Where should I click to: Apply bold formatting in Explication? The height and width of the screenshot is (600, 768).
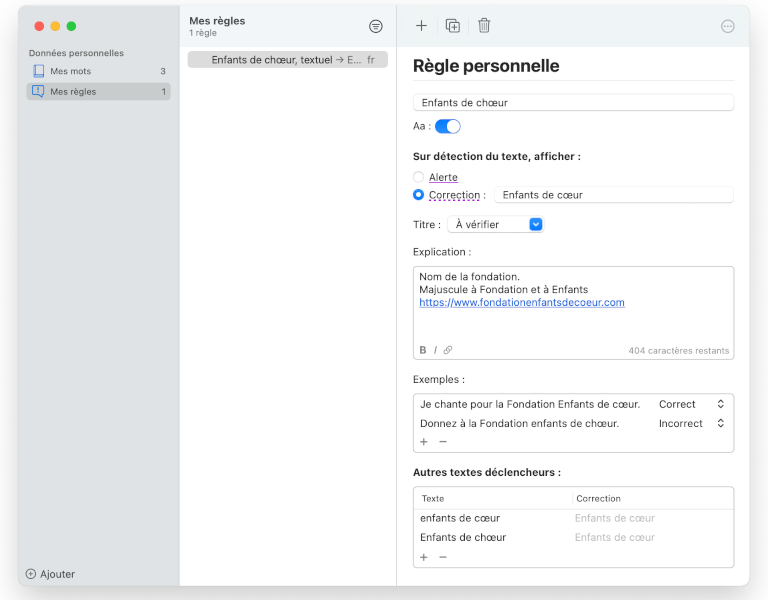(x=423, y=350)
